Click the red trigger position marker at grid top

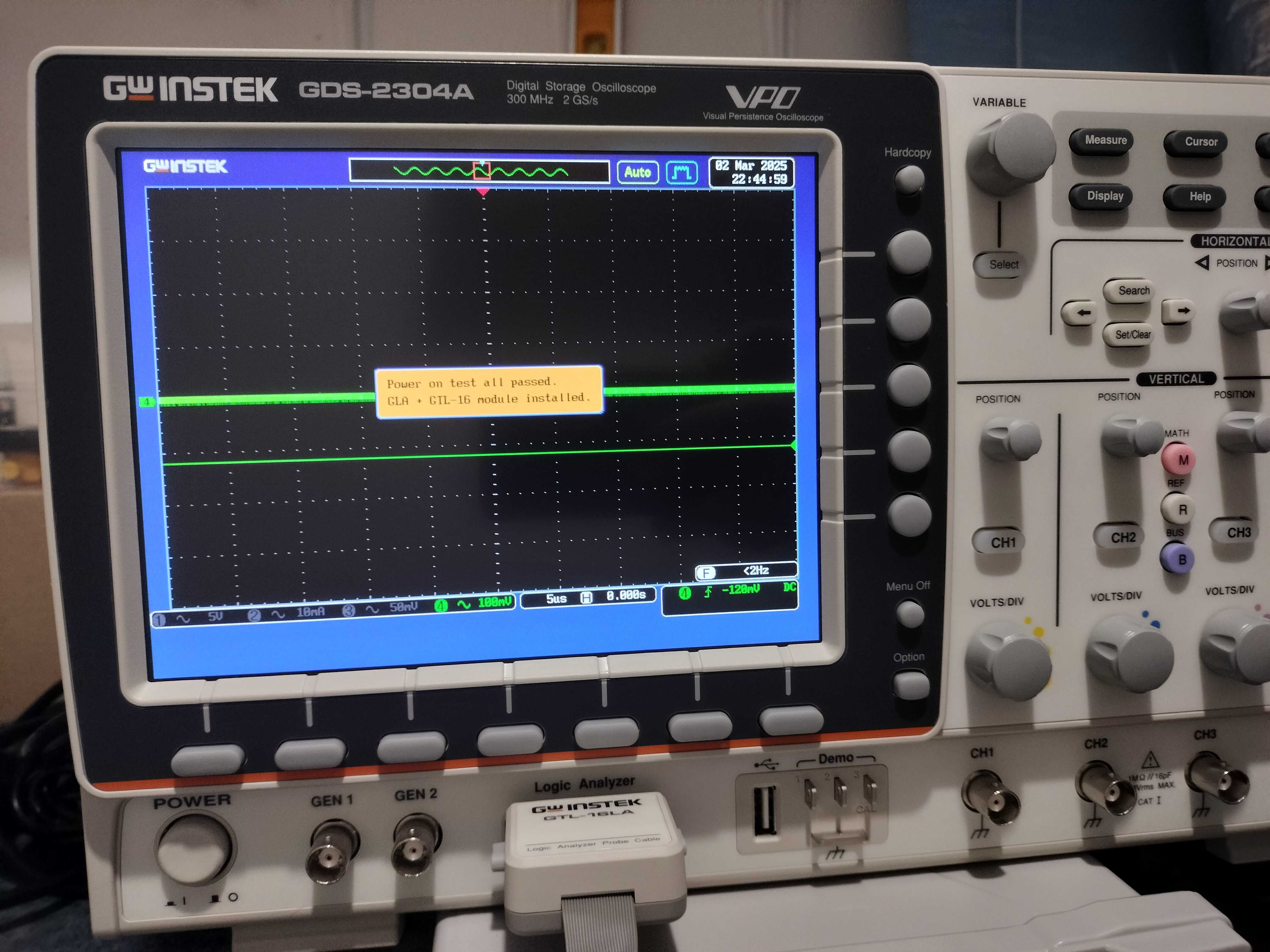(483, 192)
